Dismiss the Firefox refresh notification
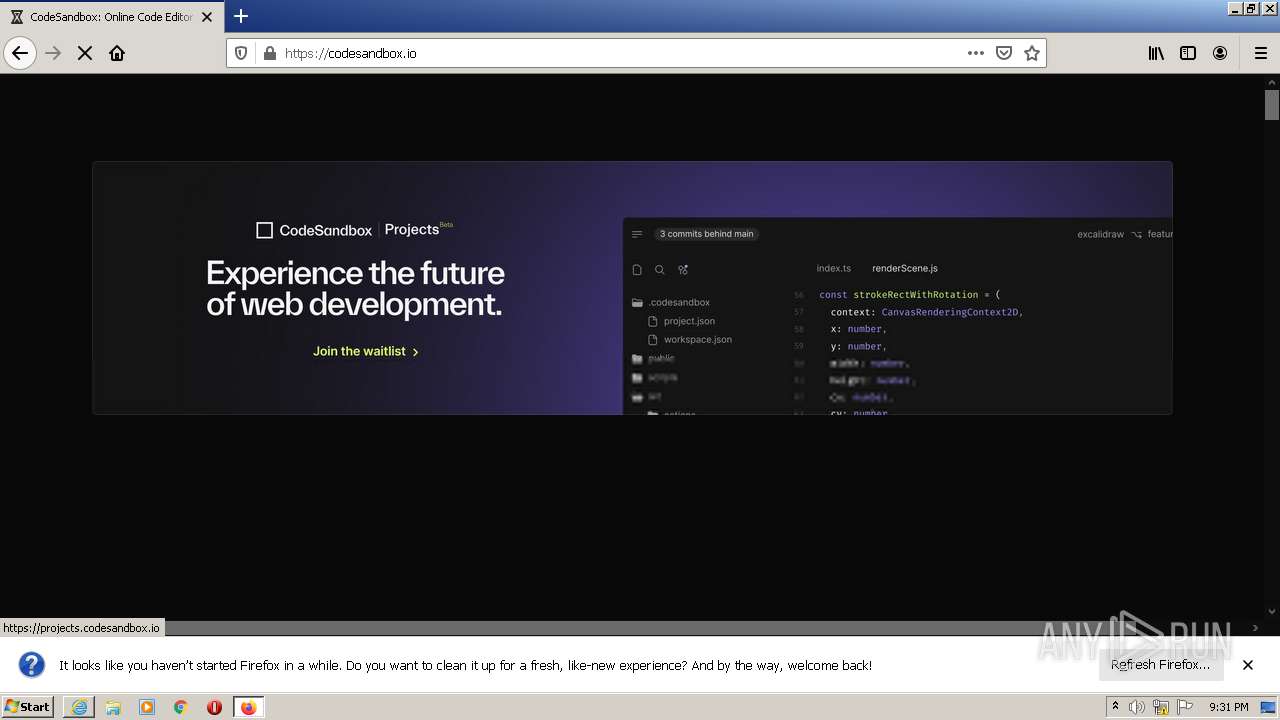 pos(1248,665)
